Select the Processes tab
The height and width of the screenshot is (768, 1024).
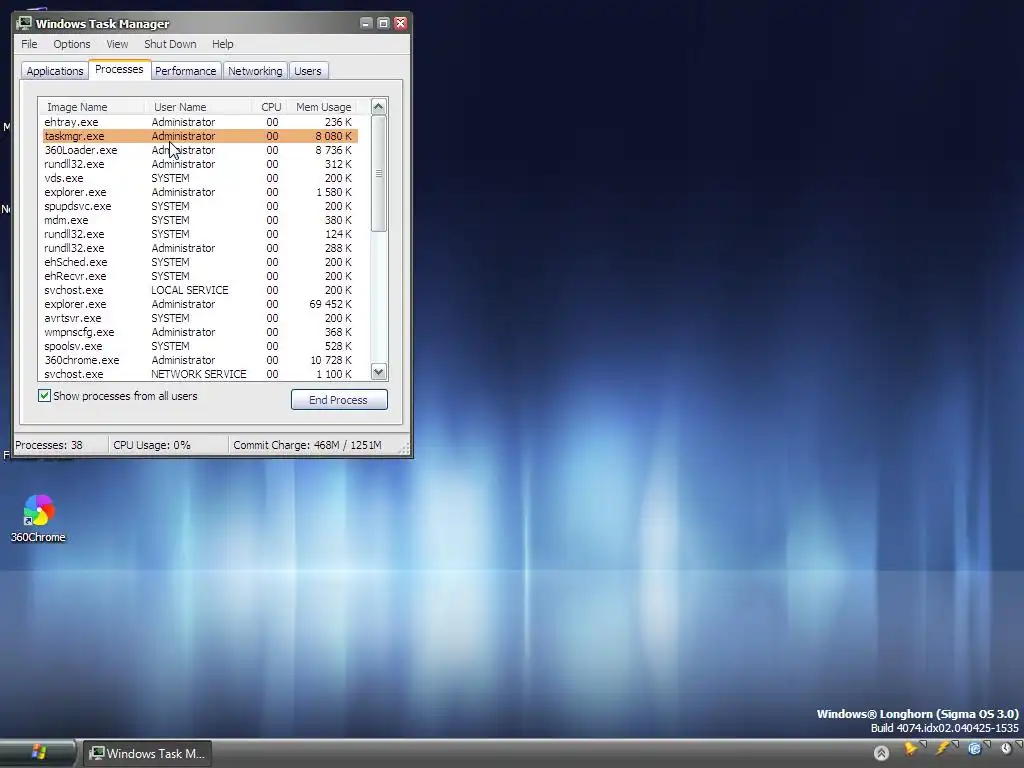coord(119,69)
